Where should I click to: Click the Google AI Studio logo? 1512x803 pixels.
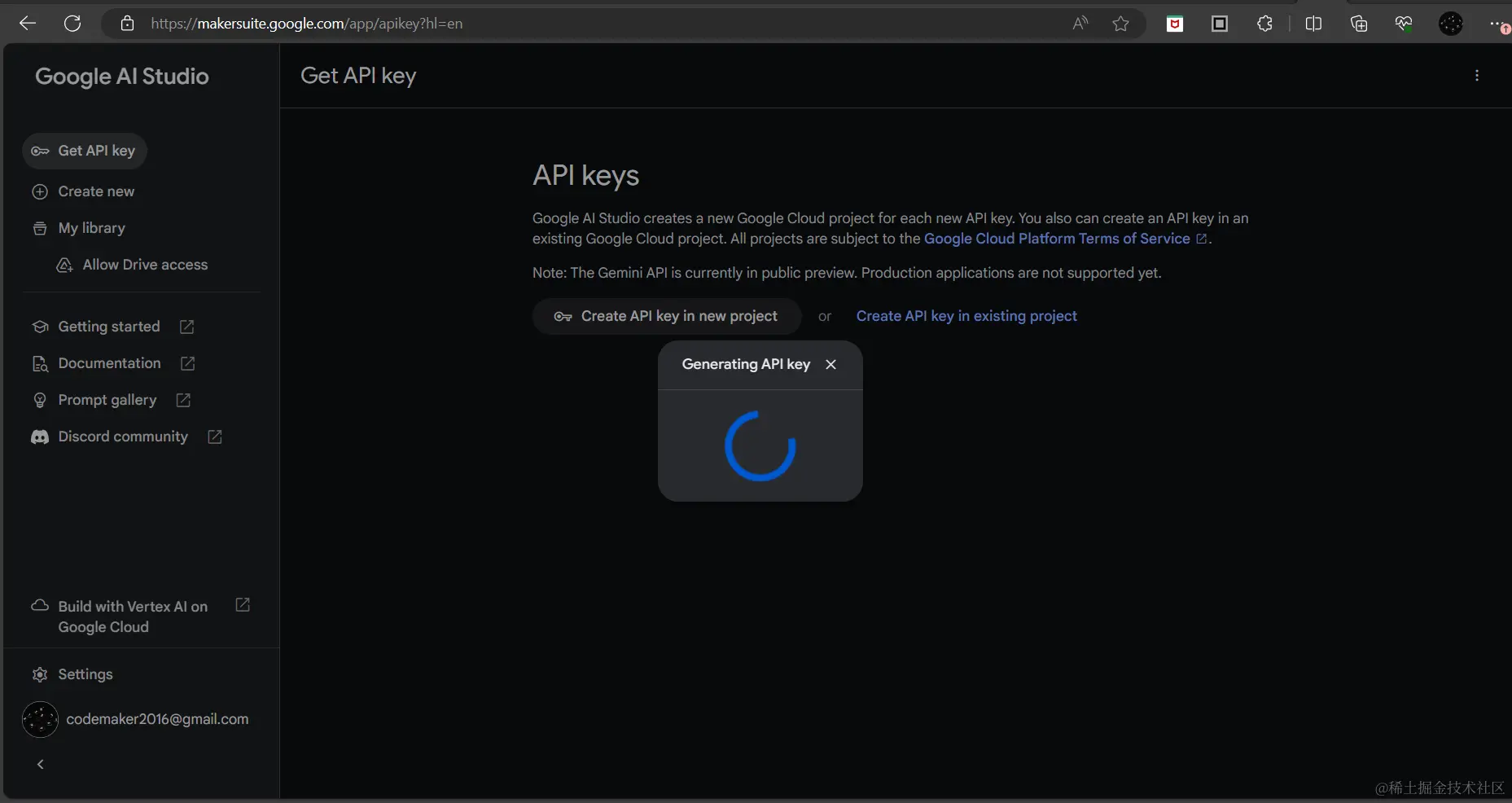point(122,77)
